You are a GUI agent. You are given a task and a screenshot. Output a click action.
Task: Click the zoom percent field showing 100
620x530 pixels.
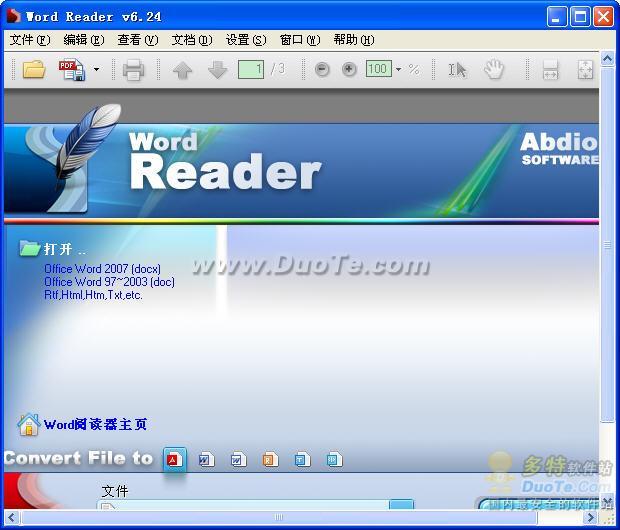pyautogui.click(x=379, y=69)
